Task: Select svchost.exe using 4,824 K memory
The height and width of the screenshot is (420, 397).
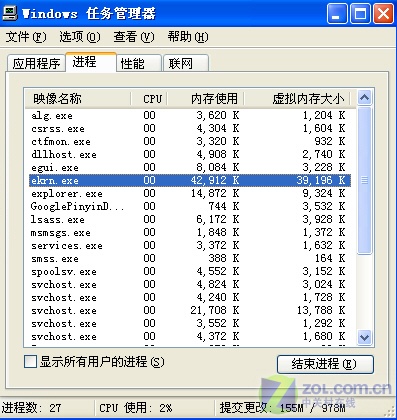Action: 190,284
